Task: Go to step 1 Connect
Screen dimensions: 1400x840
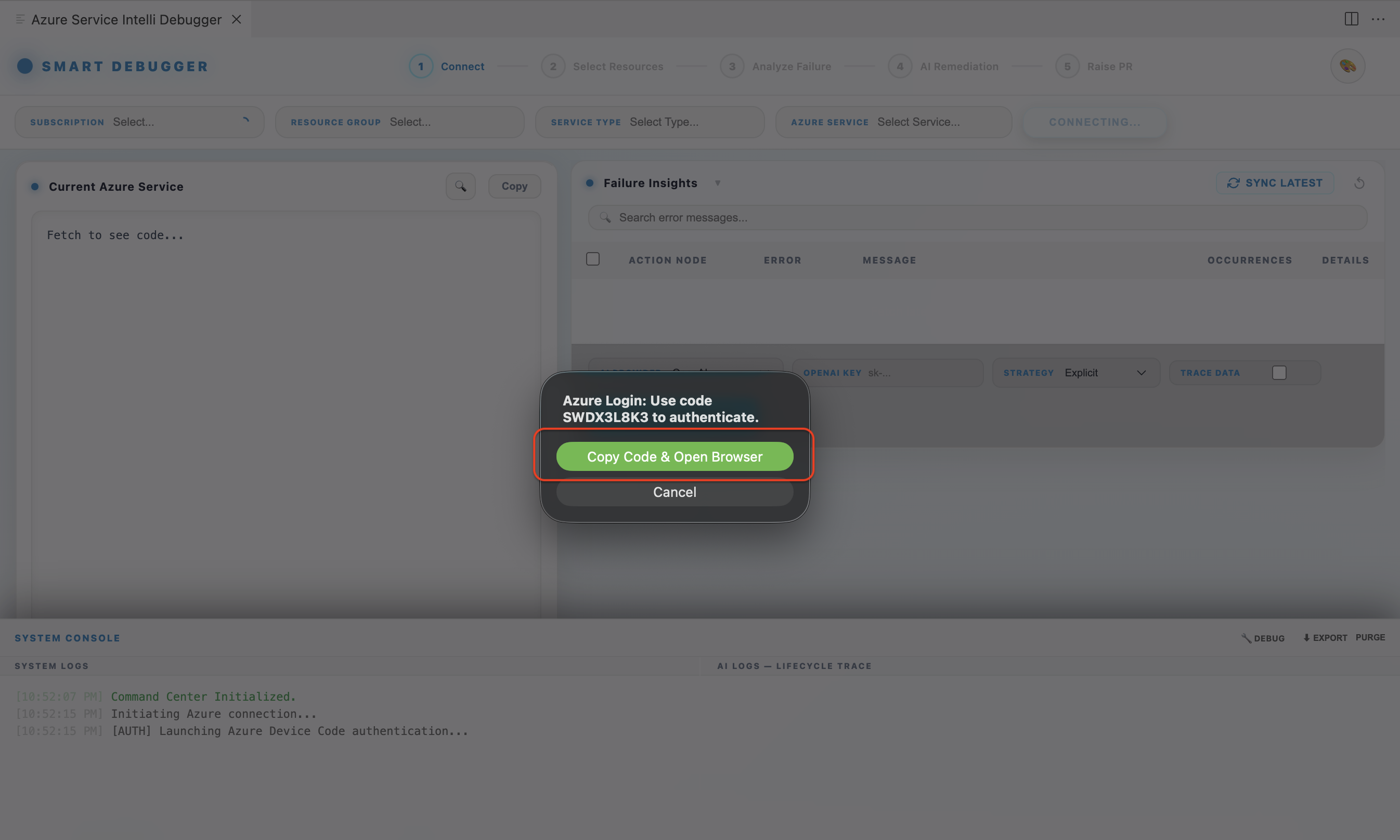Action: pos(447,66)
